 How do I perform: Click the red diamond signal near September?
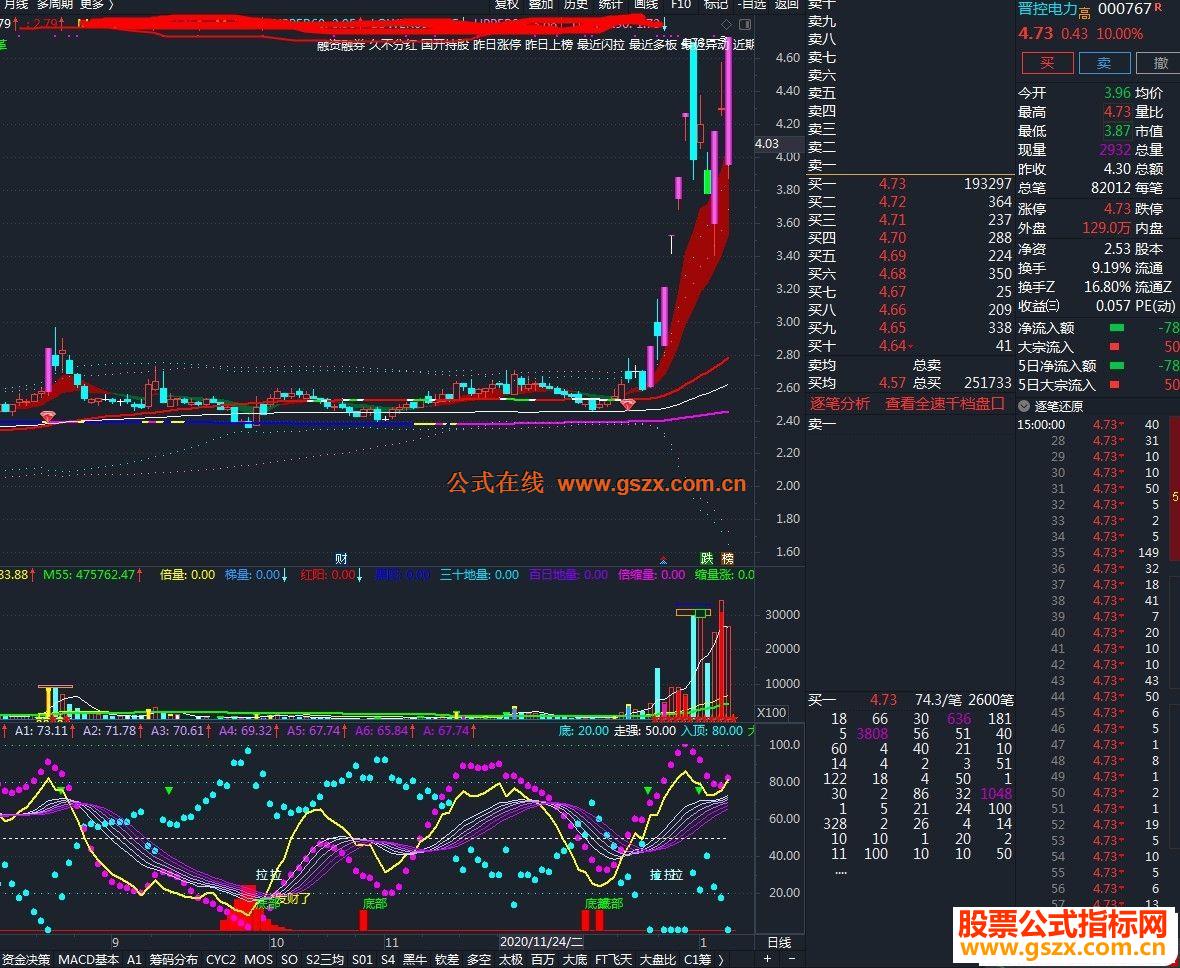(x=47, y=416)
